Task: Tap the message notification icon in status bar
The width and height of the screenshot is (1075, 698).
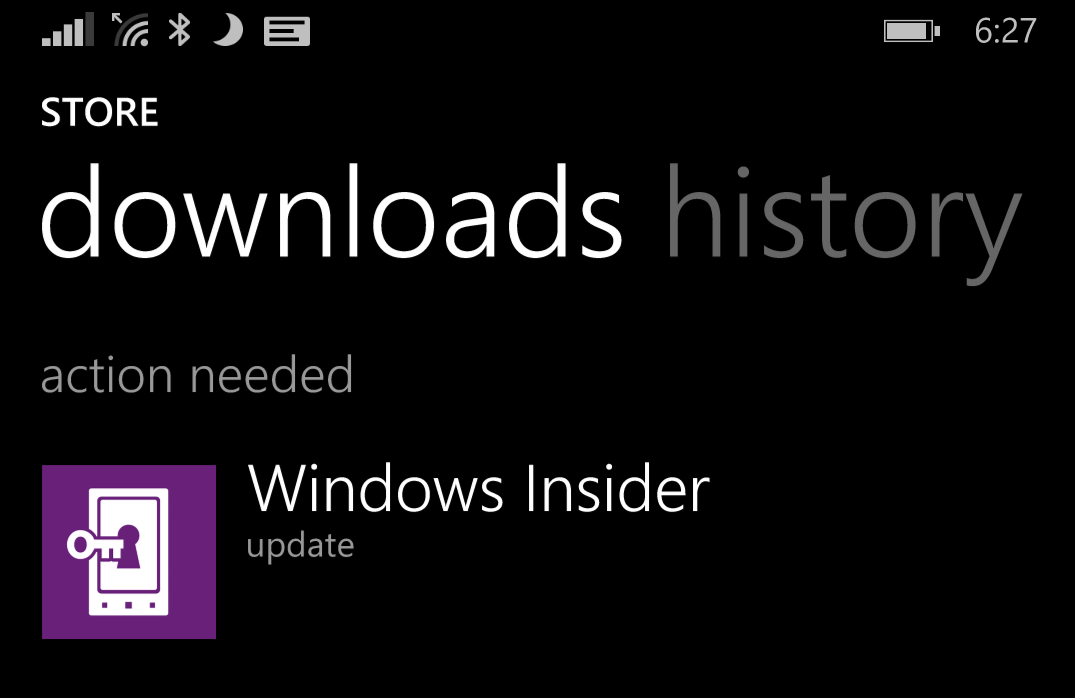Action: (287, 32)
